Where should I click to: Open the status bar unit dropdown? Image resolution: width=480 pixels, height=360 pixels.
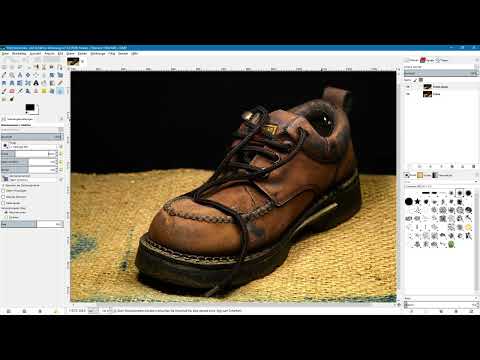tap(94, 310)
